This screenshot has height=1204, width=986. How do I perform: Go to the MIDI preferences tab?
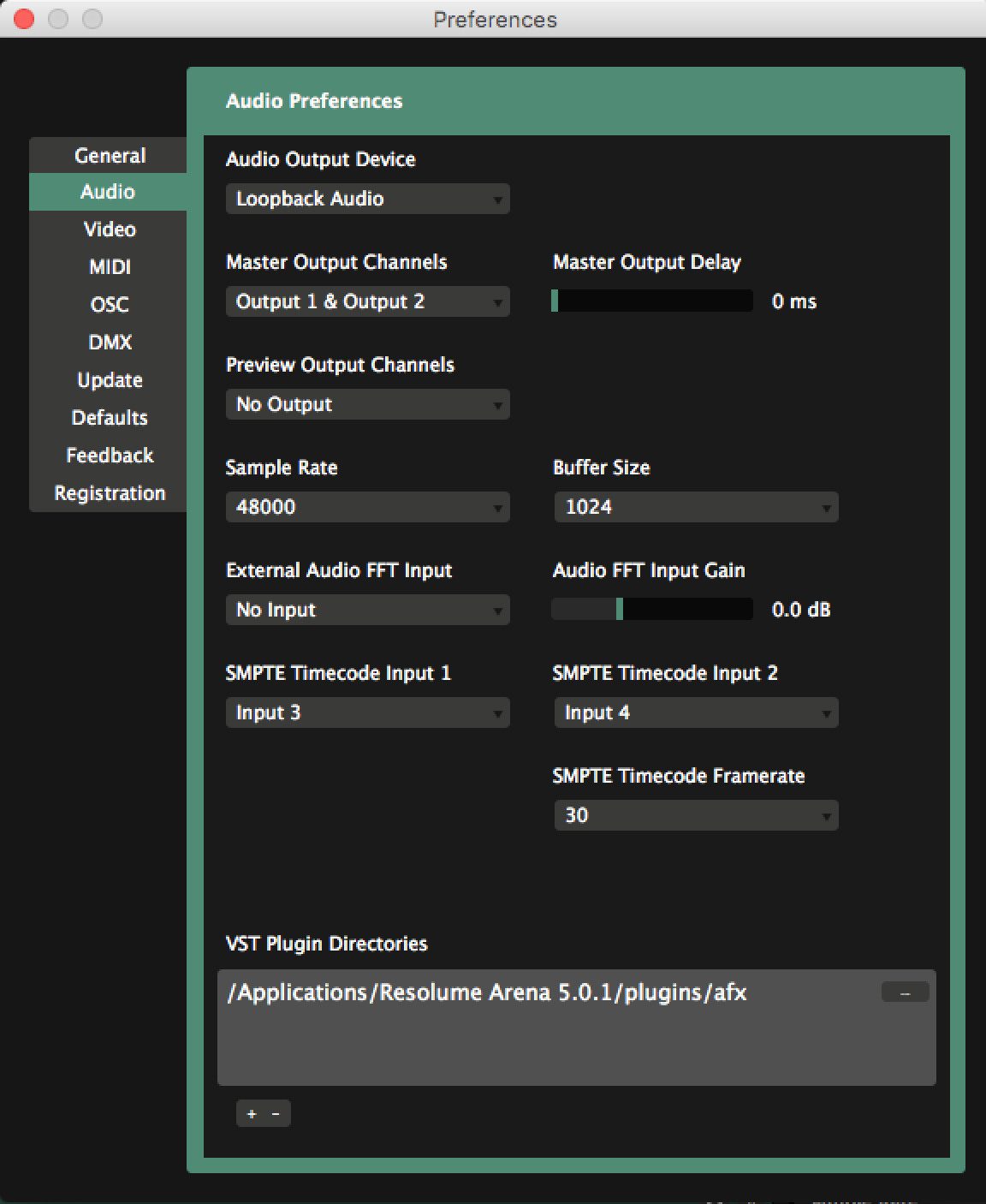(x=110, y=267)
